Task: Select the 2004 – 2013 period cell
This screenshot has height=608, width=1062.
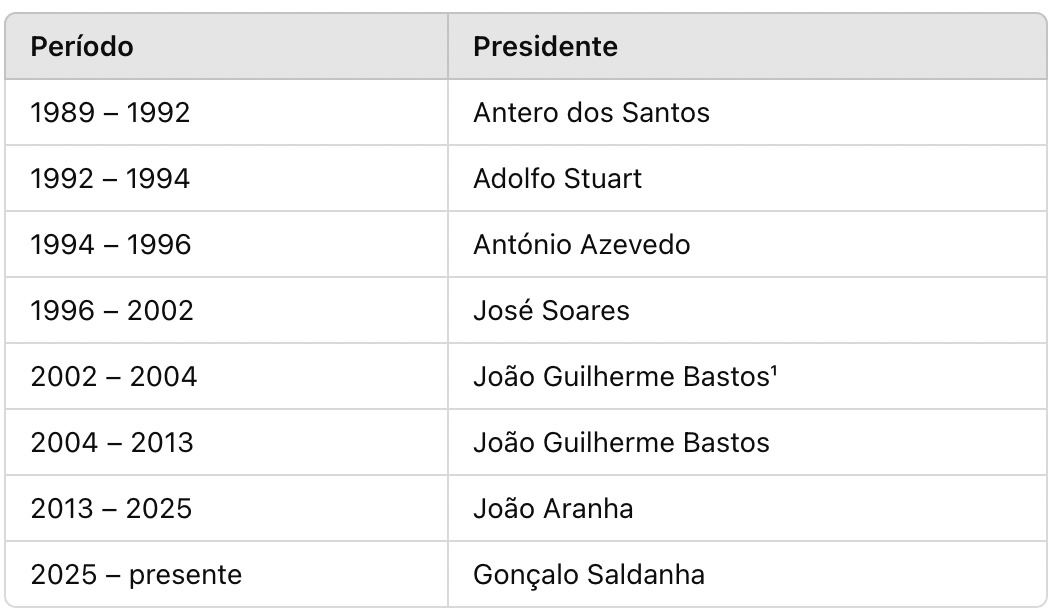Action: pos(112,443)
